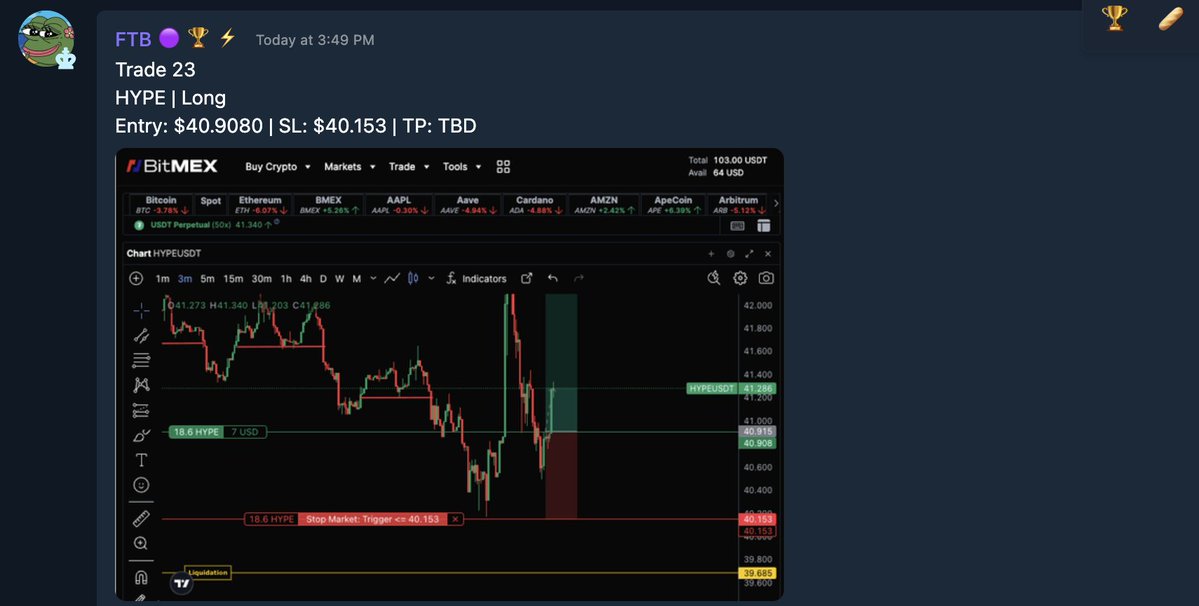Select the 15m timeframe
Screen dimensions: 1199x606
pos(233,279)
